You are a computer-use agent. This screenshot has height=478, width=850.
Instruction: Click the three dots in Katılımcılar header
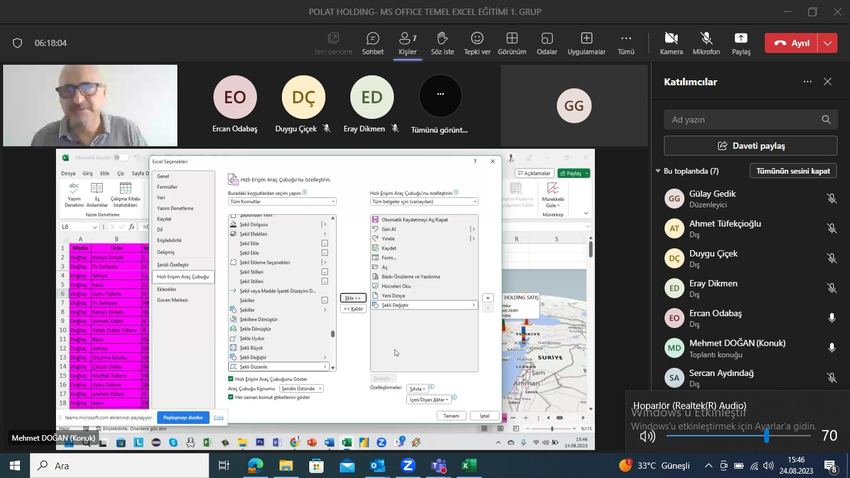pos(807,82)
